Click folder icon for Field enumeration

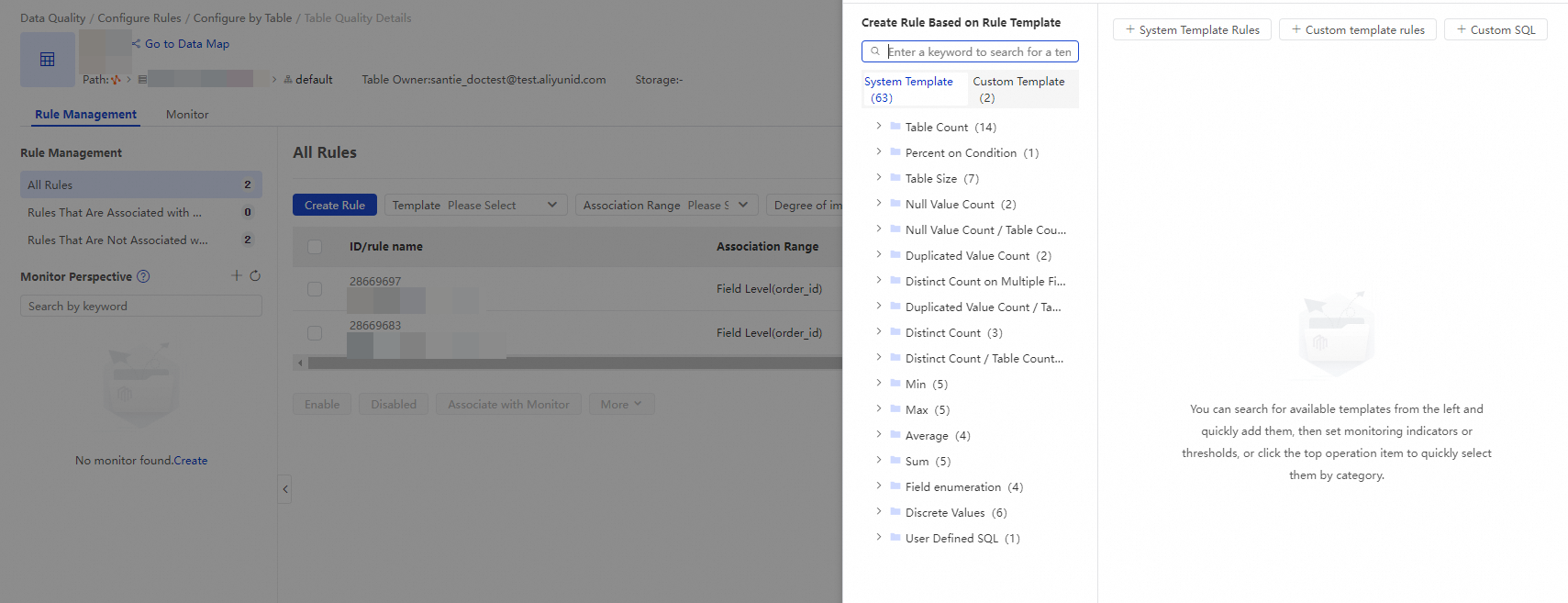pos(895,486)
